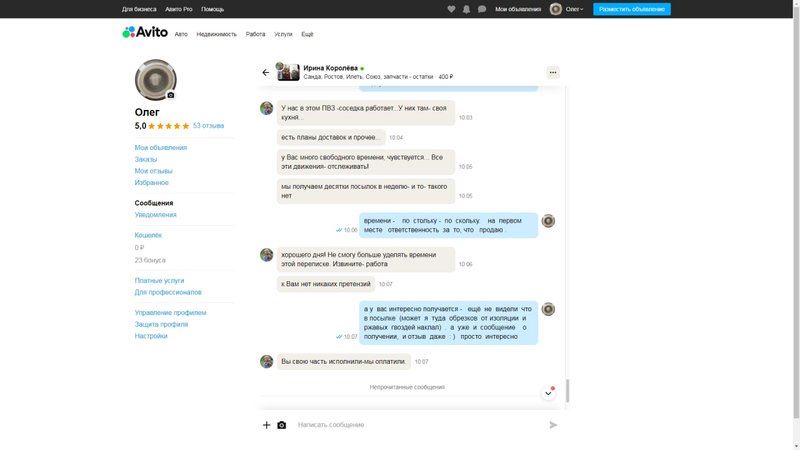Click camera icon on Олег profile avatar

171,95
